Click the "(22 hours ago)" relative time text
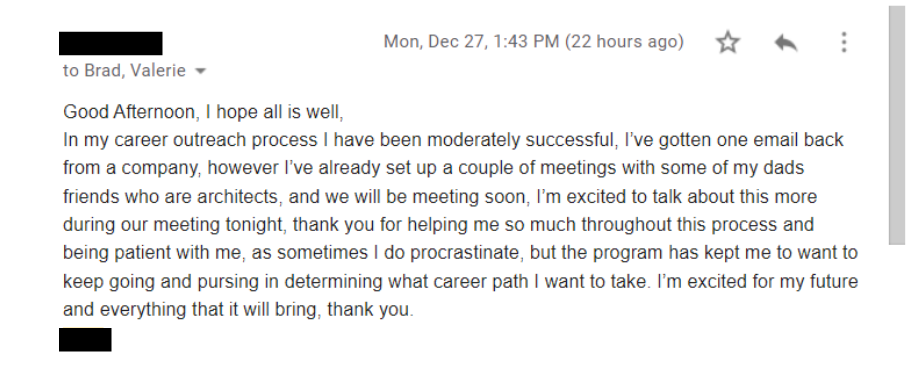This screenshot has height=367, width=909. point(624,42)
